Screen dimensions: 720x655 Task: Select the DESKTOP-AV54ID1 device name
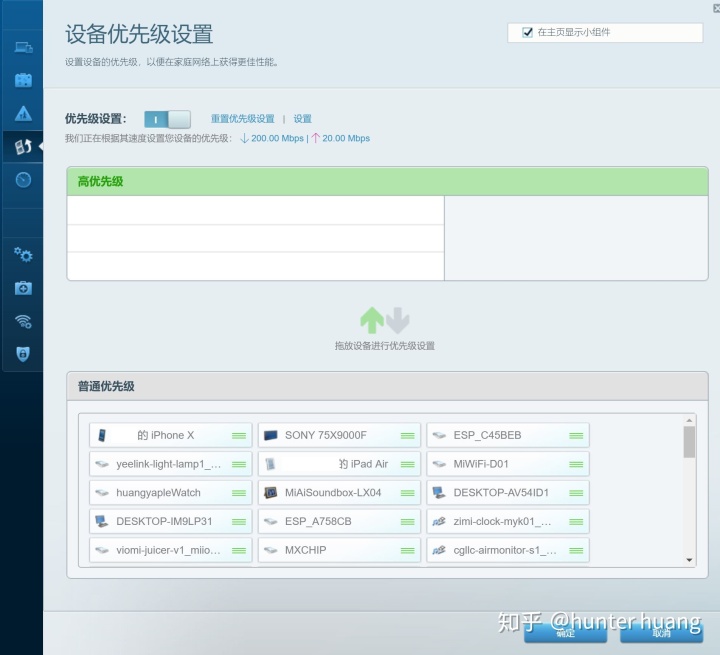tap(501, 492)
